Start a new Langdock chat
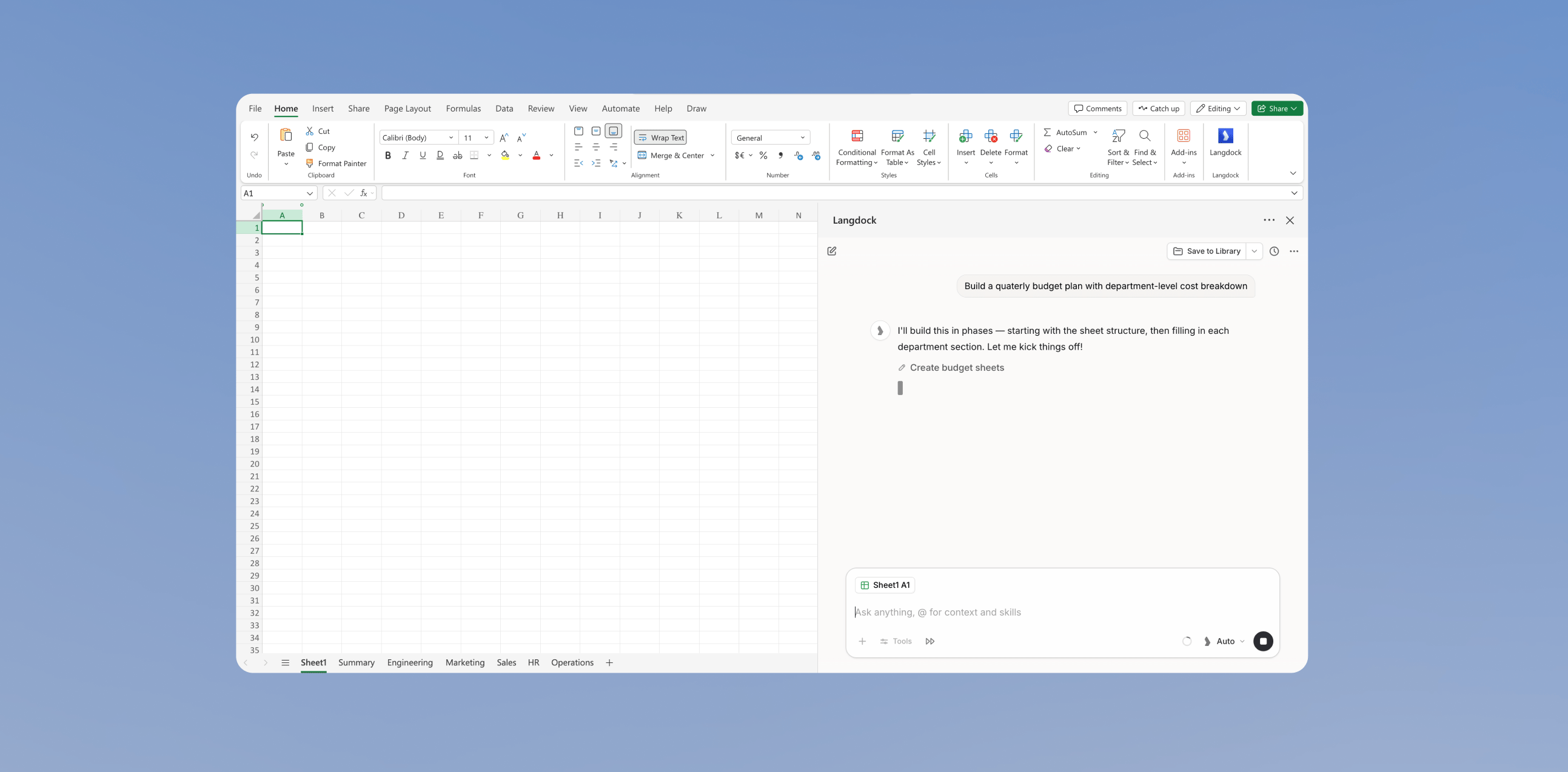This screenshot has width=1568, height=772. point(832,251)
